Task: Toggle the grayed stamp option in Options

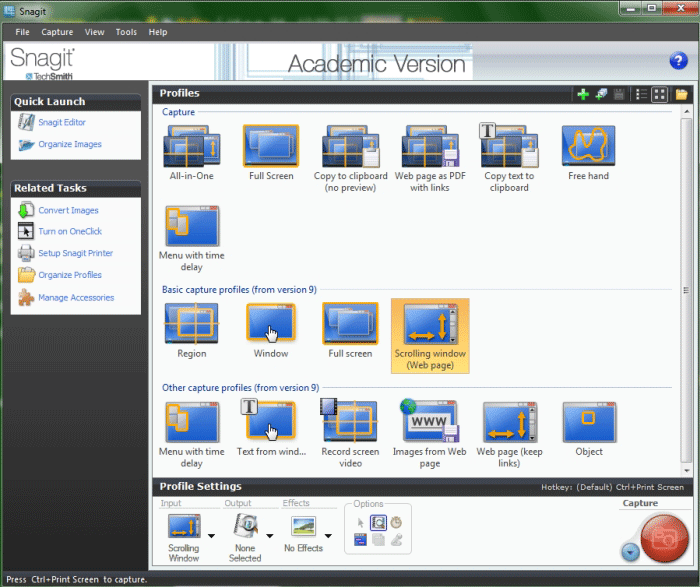Action: click(396, 540)
